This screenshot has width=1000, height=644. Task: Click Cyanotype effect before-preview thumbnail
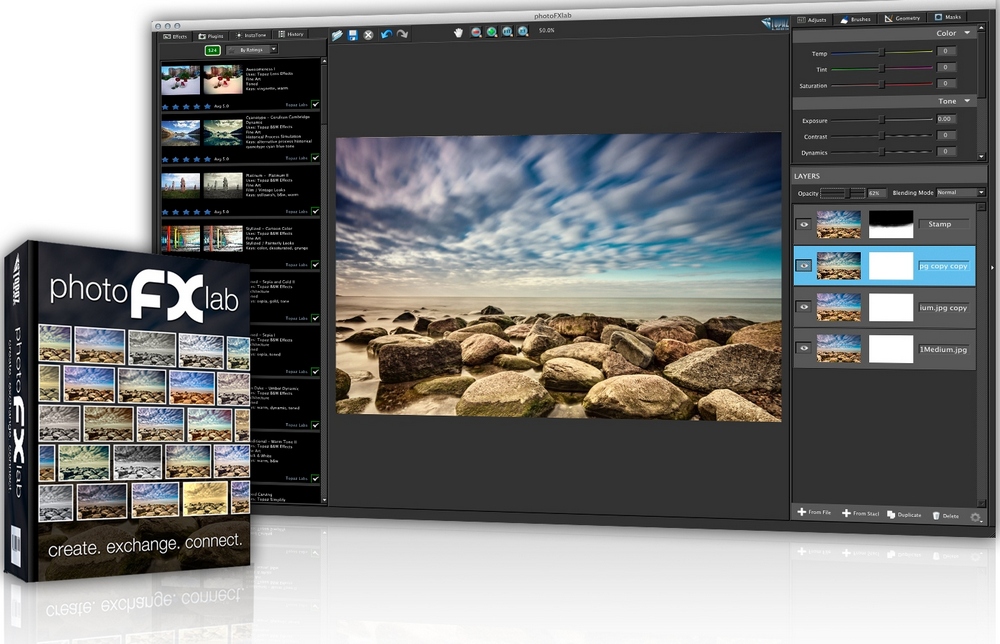pos(180,133)
